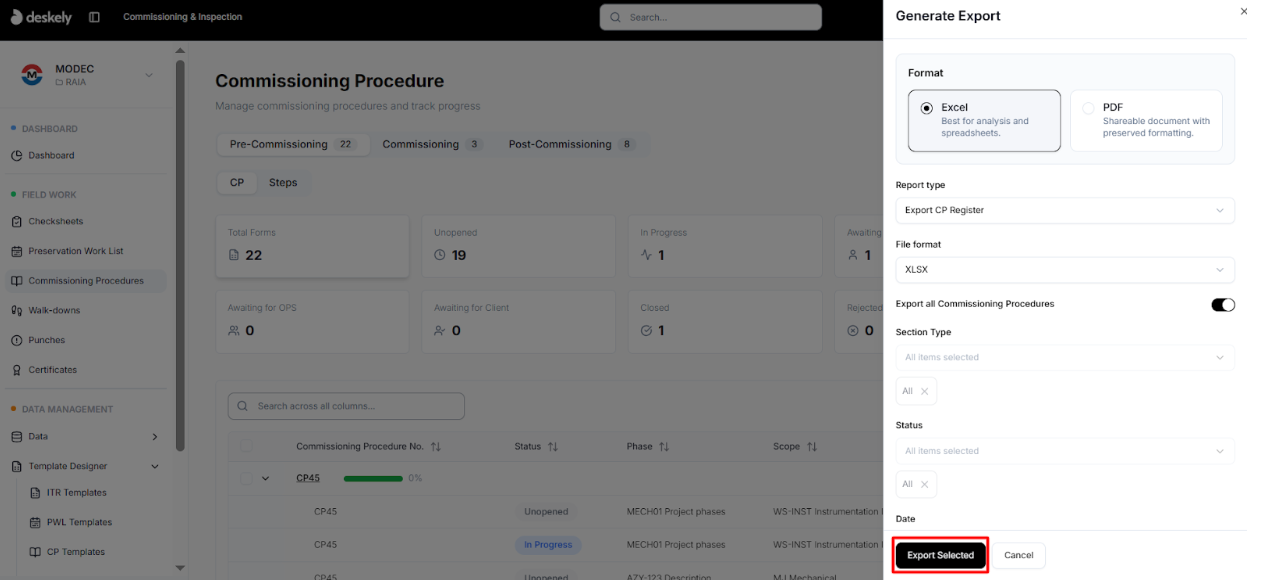Click the CP45 progress bar
Image resolution: width=1263 pixels, height=581 pixels.
pyautogui.click(x=373, y=478)
